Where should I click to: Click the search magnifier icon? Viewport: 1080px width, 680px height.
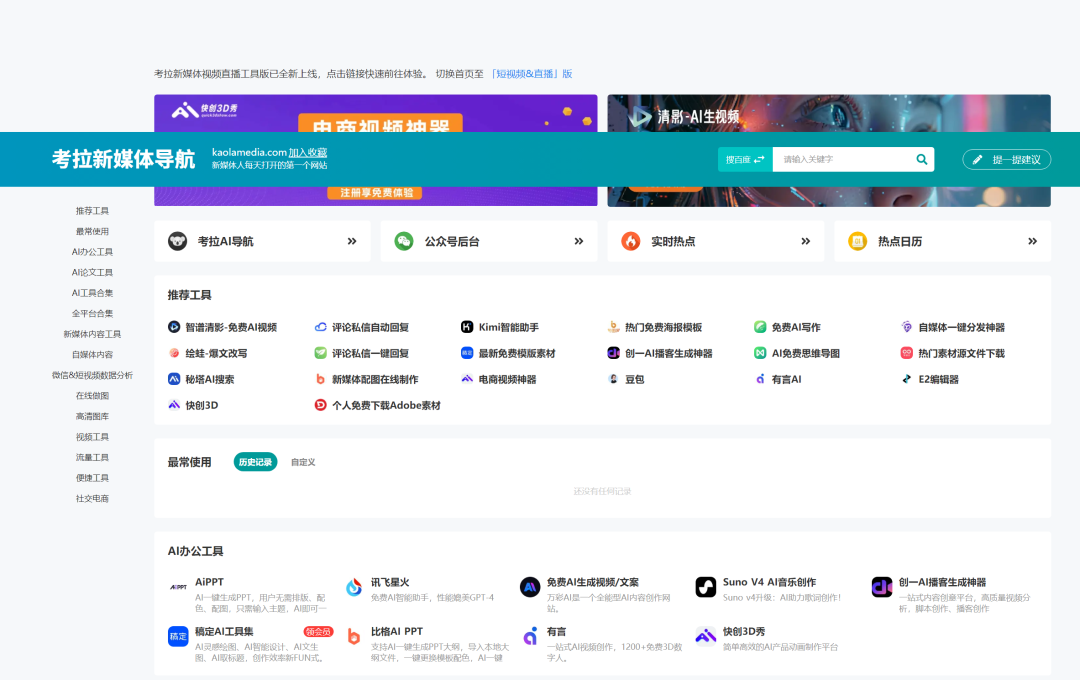(x=921, y=159)
